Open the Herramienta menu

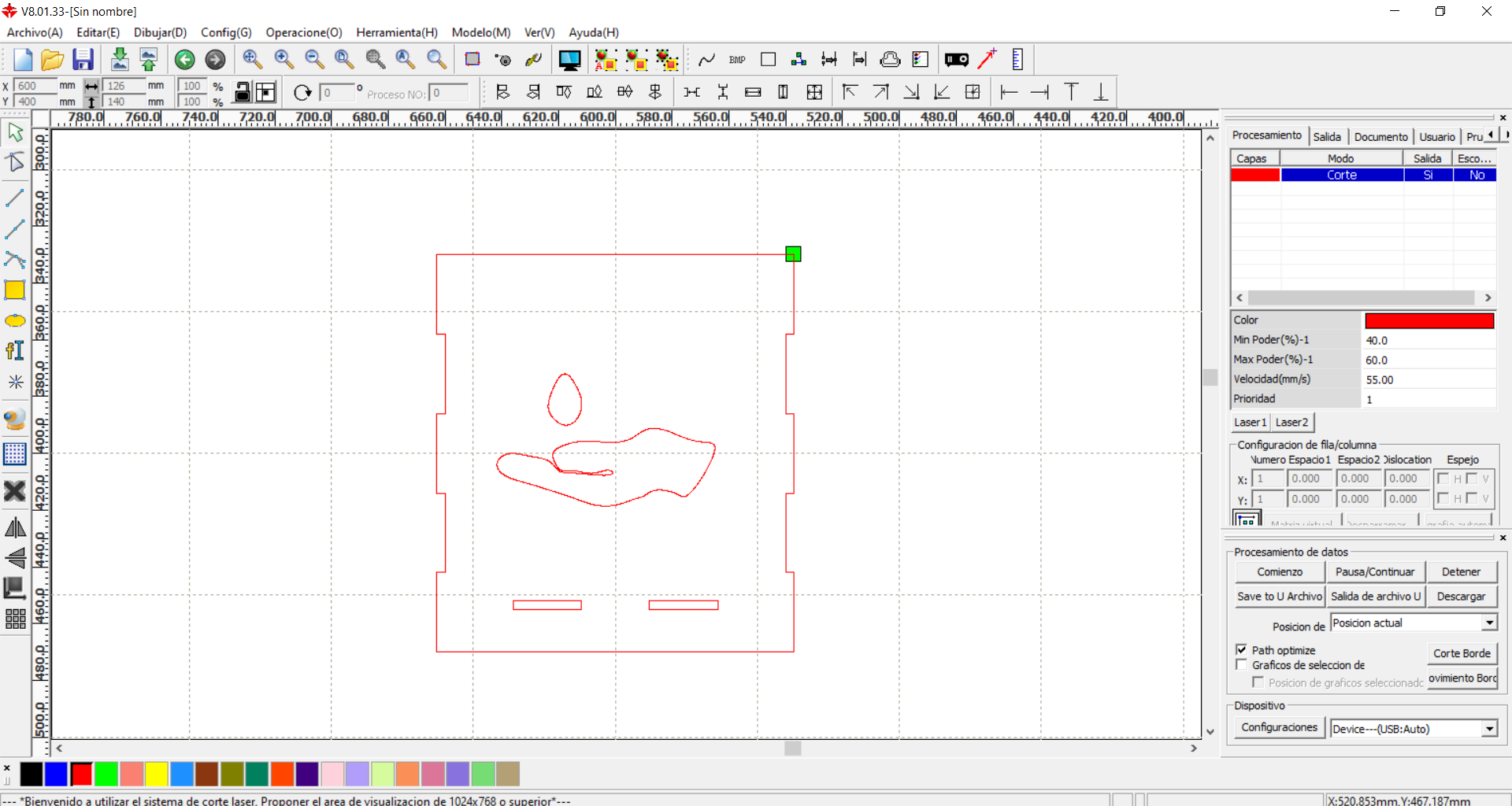[397, 32]
